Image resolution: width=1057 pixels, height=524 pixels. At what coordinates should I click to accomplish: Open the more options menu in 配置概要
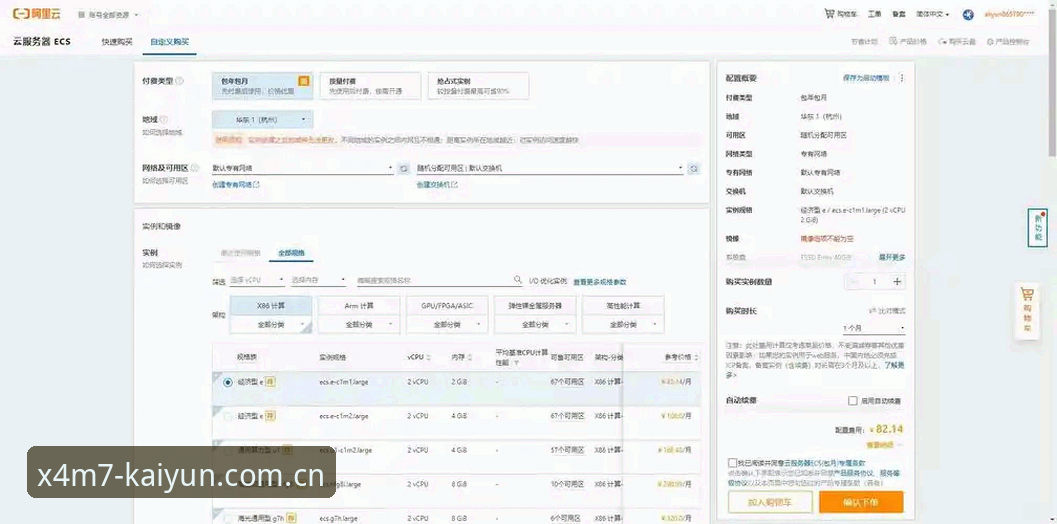click(x=902, y=78)
